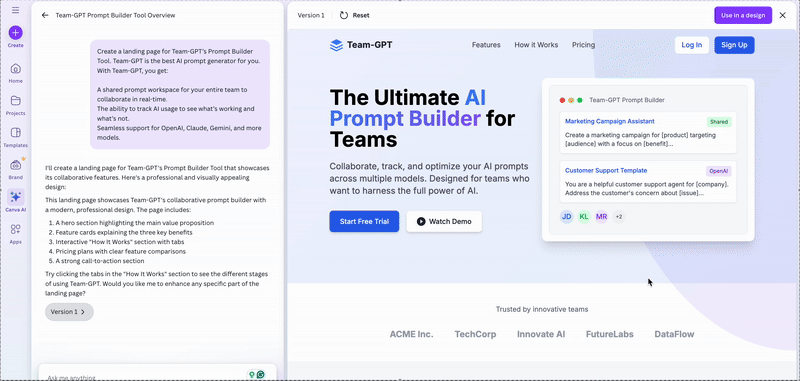Click the ACME Inc. company name
Image resolution: width=800 pixels, height=381 pixels.
(411, 335)
